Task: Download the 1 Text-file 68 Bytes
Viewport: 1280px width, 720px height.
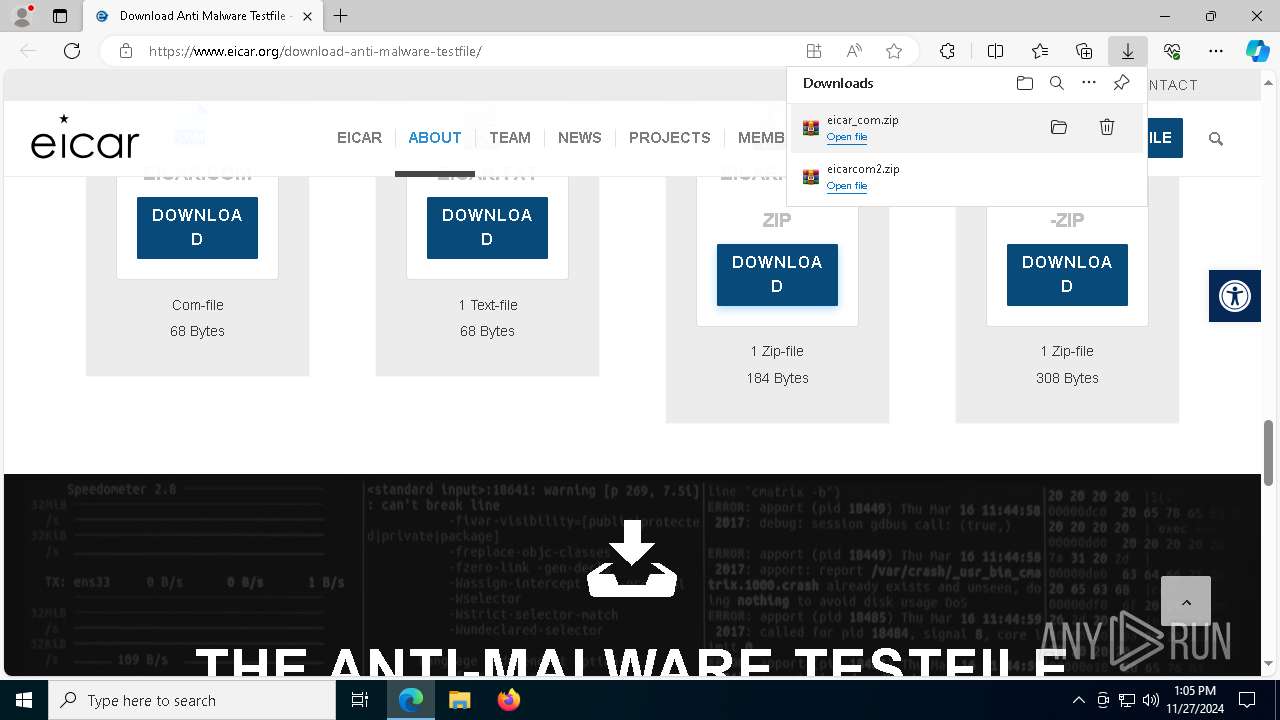Action: [x=487, y=227]
